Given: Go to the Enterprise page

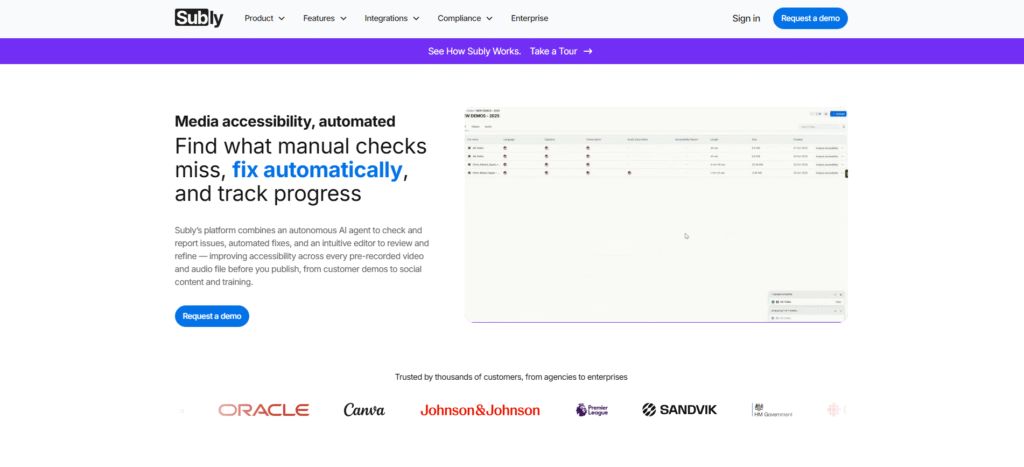Looking at the screenshot, I should click(529, 18).
